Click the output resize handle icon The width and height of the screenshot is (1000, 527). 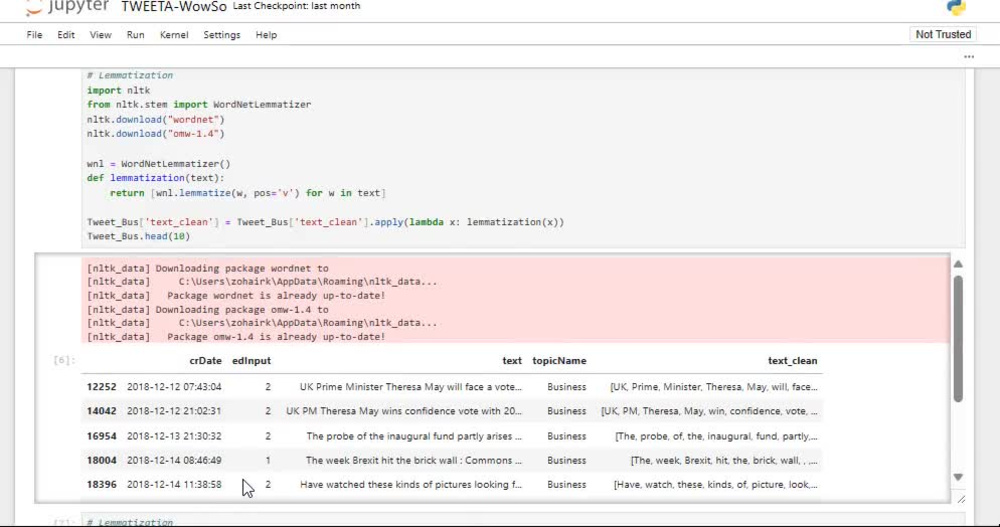tap(961, 499)
